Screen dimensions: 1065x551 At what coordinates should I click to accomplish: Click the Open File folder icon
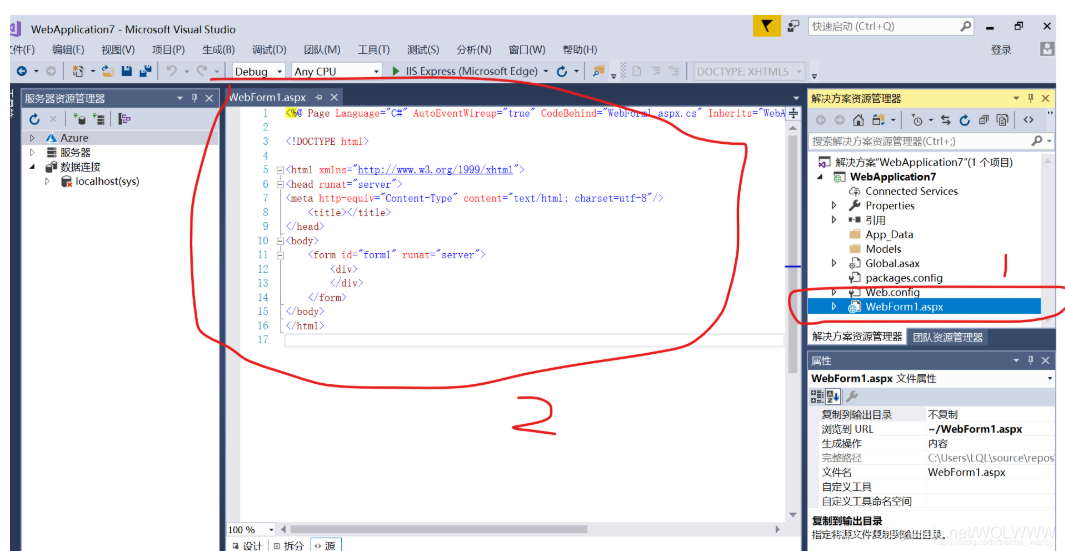[x=108, y=71]
